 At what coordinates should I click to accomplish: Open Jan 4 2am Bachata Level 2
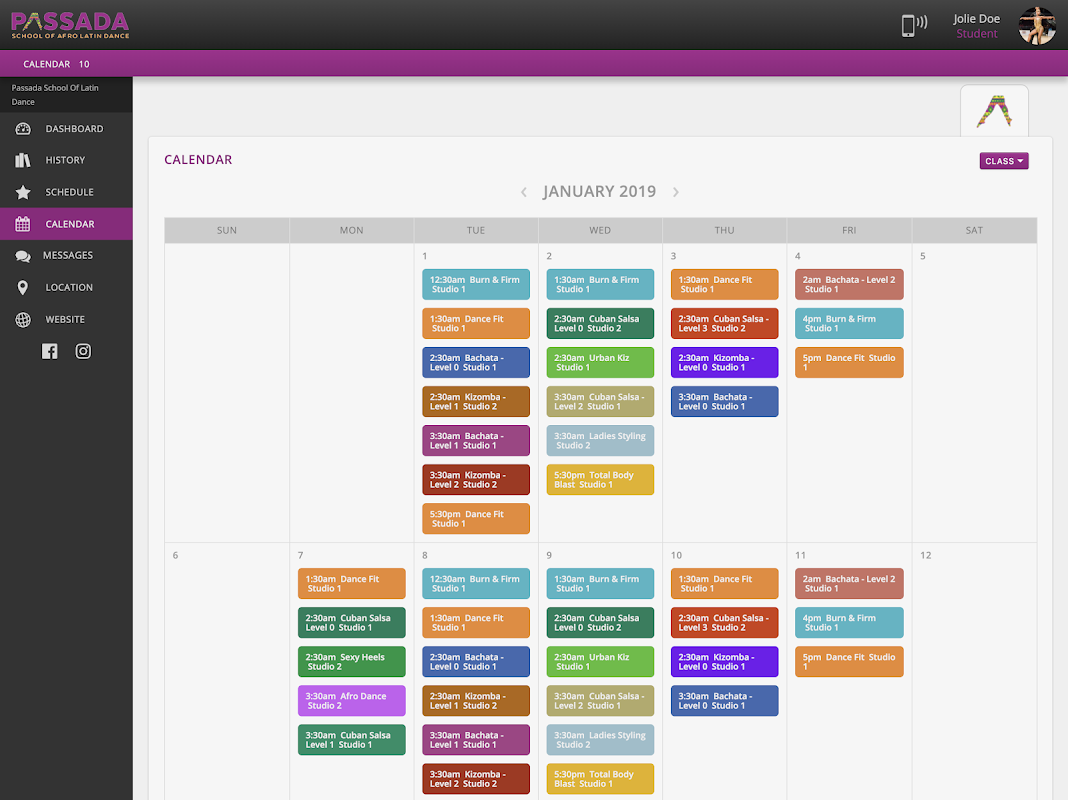(849, 285)
